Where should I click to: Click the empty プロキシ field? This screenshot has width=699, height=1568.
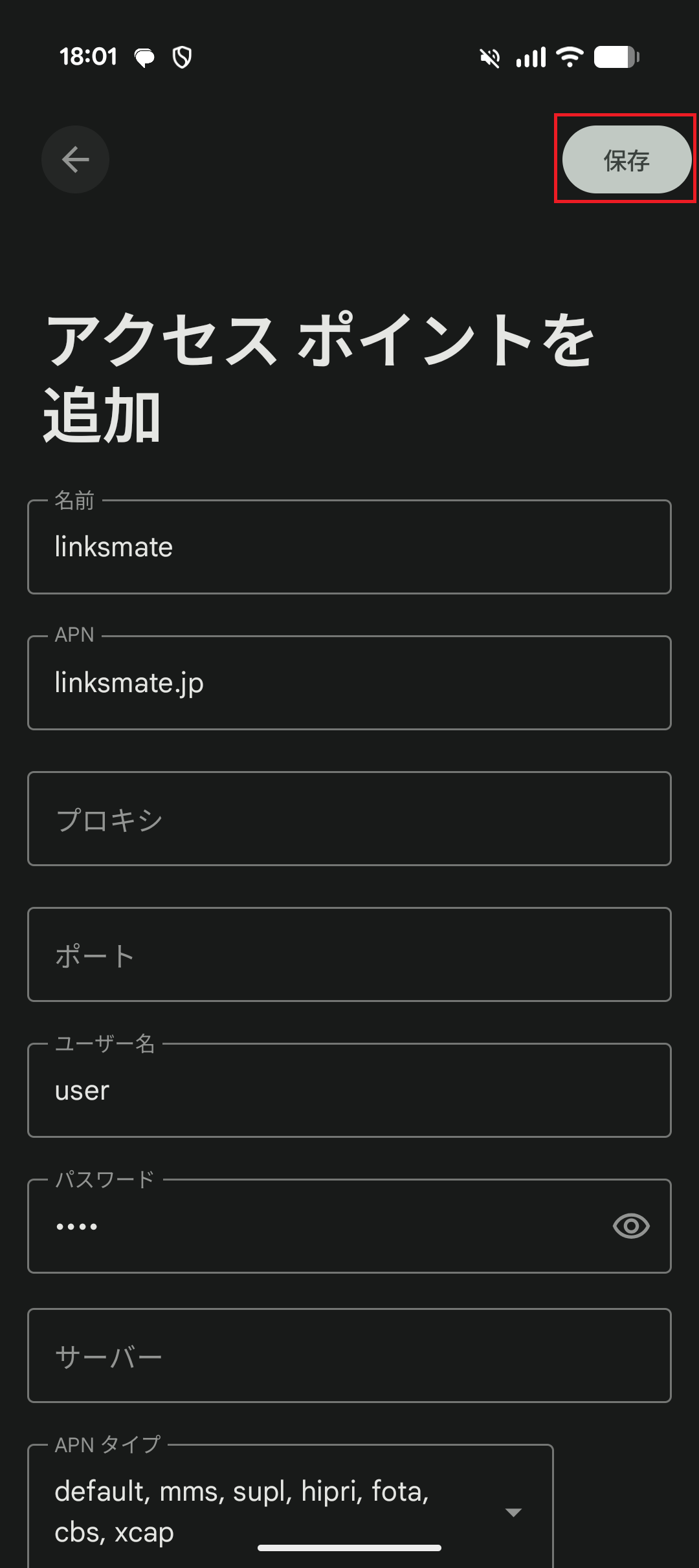tap(349, 818)
